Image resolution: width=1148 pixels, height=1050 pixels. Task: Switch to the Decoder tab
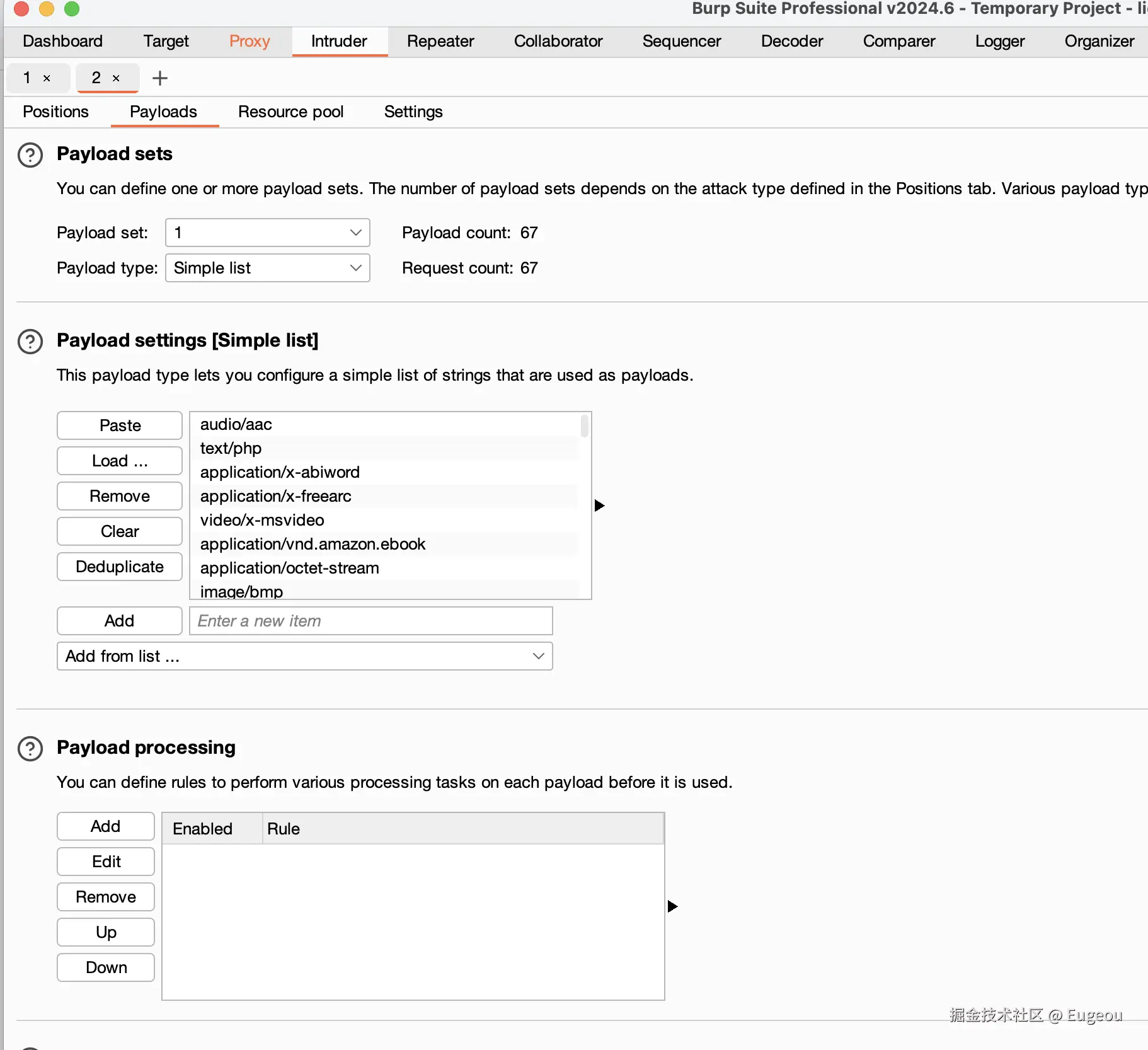point(792,41)
